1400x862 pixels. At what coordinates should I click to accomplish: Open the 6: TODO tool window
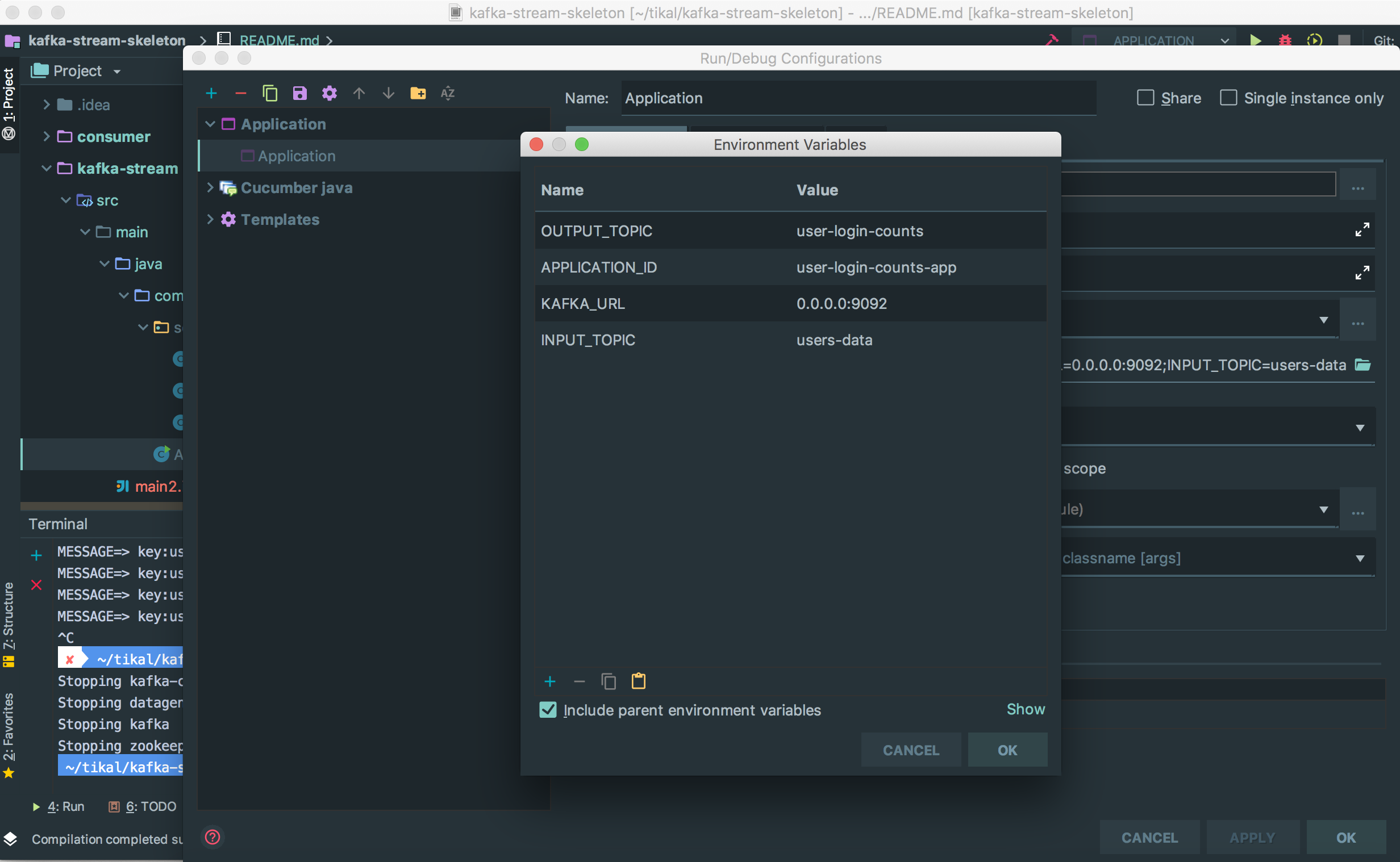[143, 806]
